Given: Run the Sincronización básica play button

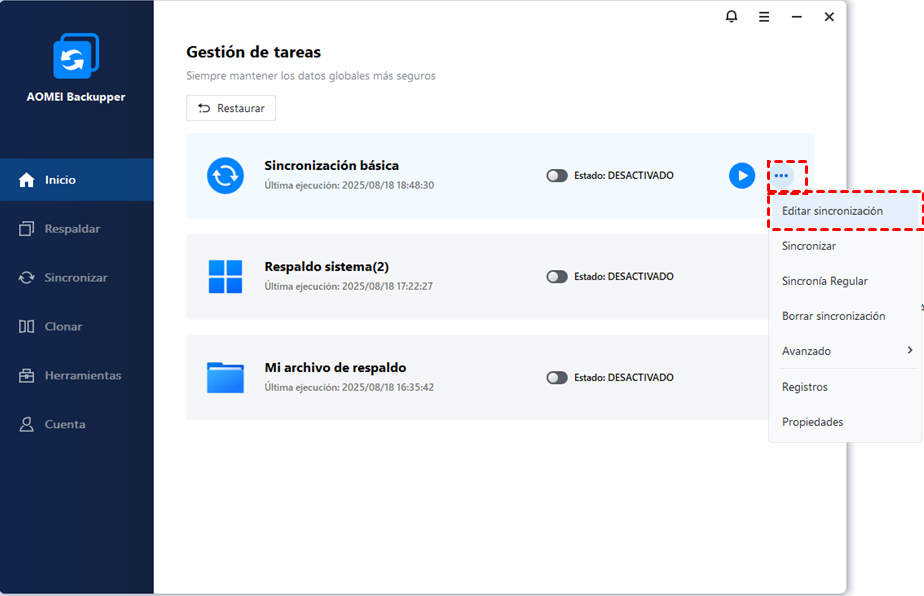Looking at the screenshot, I should [x=741, y=176].
